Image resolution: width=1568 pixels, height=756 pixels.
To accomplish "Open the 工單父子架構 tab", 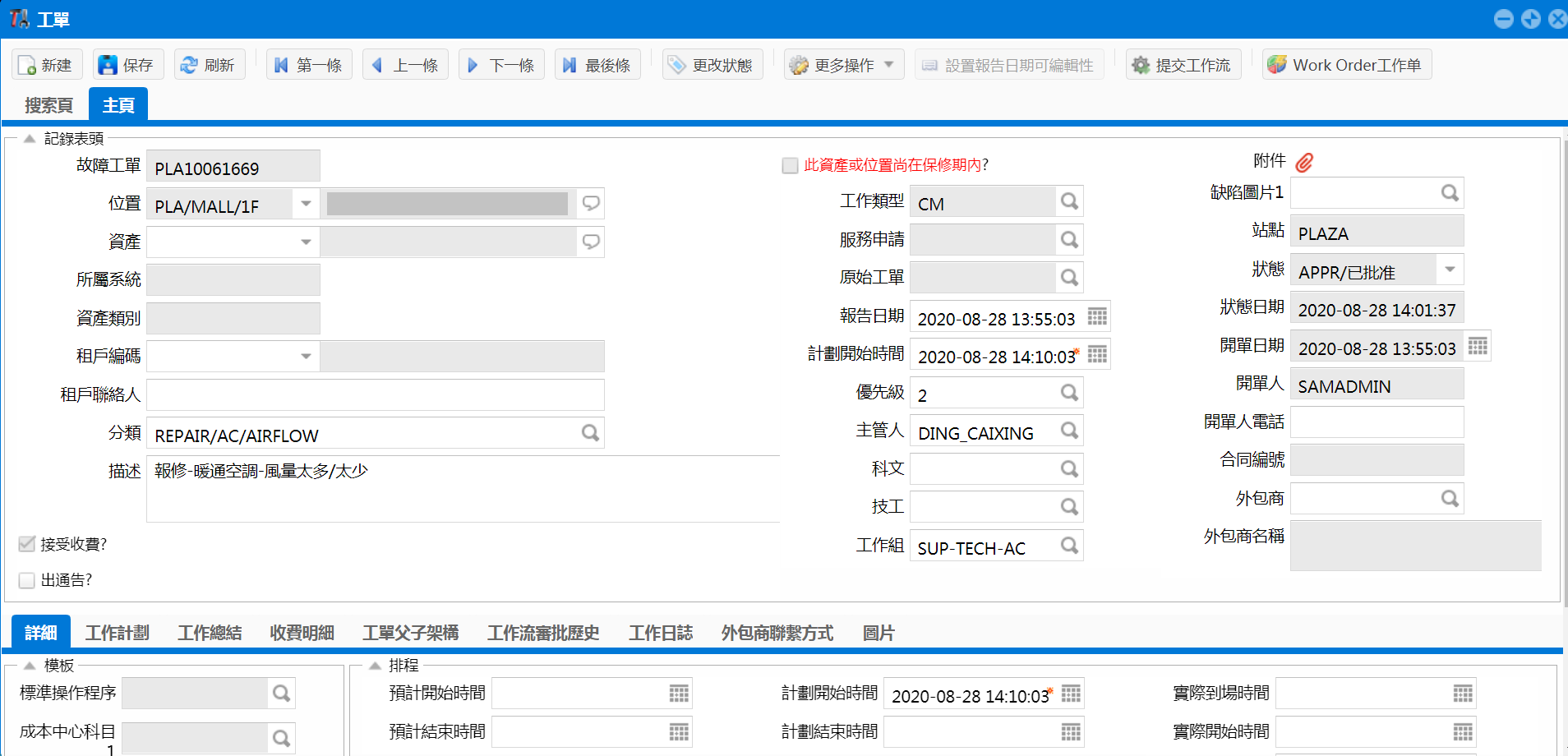I will point(411,633).
